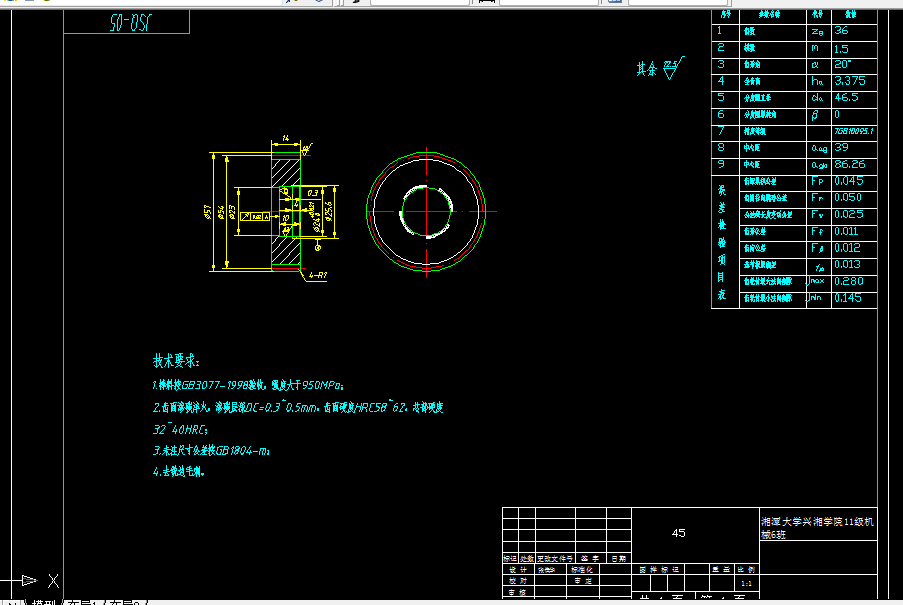Select the 14 width dimension text

(x=286, y=138)
